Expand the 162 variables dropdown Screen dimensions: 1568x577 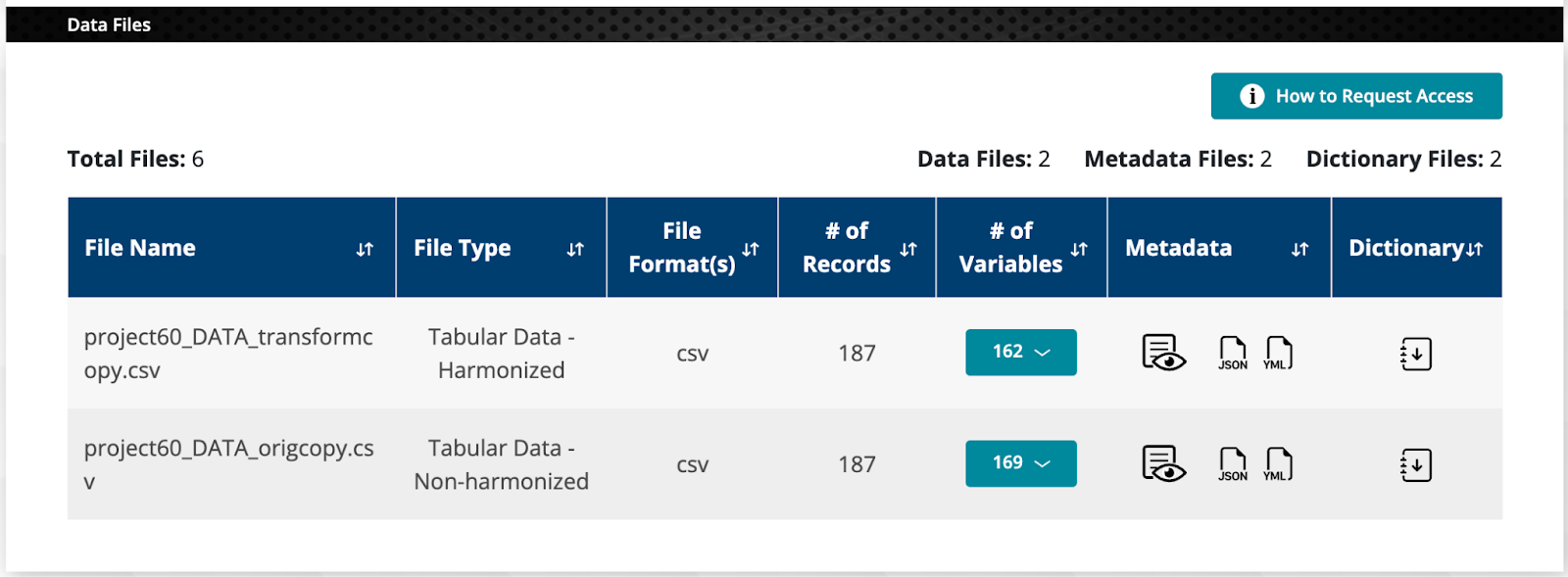1020,353
